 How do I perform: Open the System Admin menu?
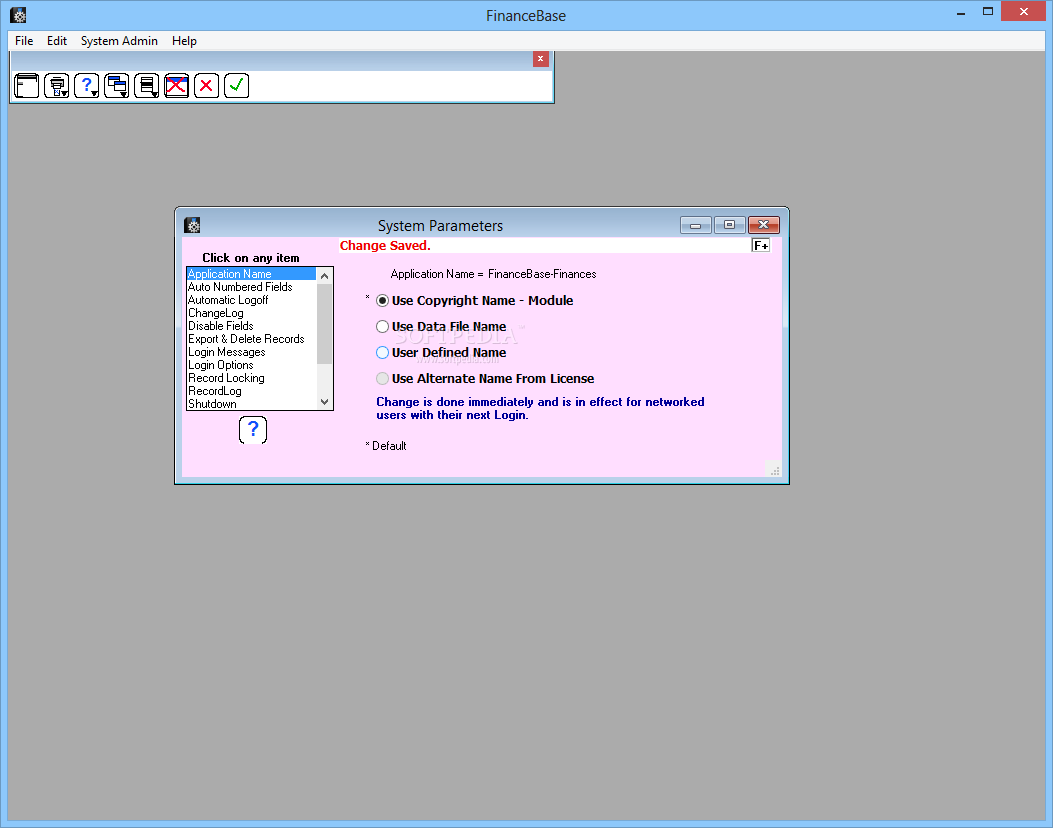point(120,41)
